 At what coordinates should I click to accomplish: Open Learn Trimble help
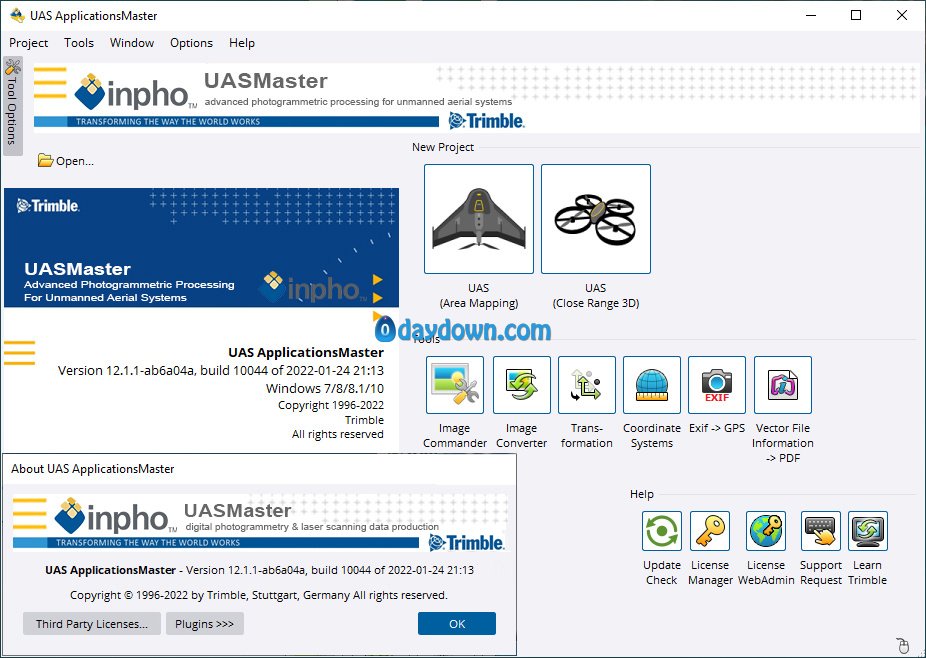pyautogui.click(x=868, y=531)
